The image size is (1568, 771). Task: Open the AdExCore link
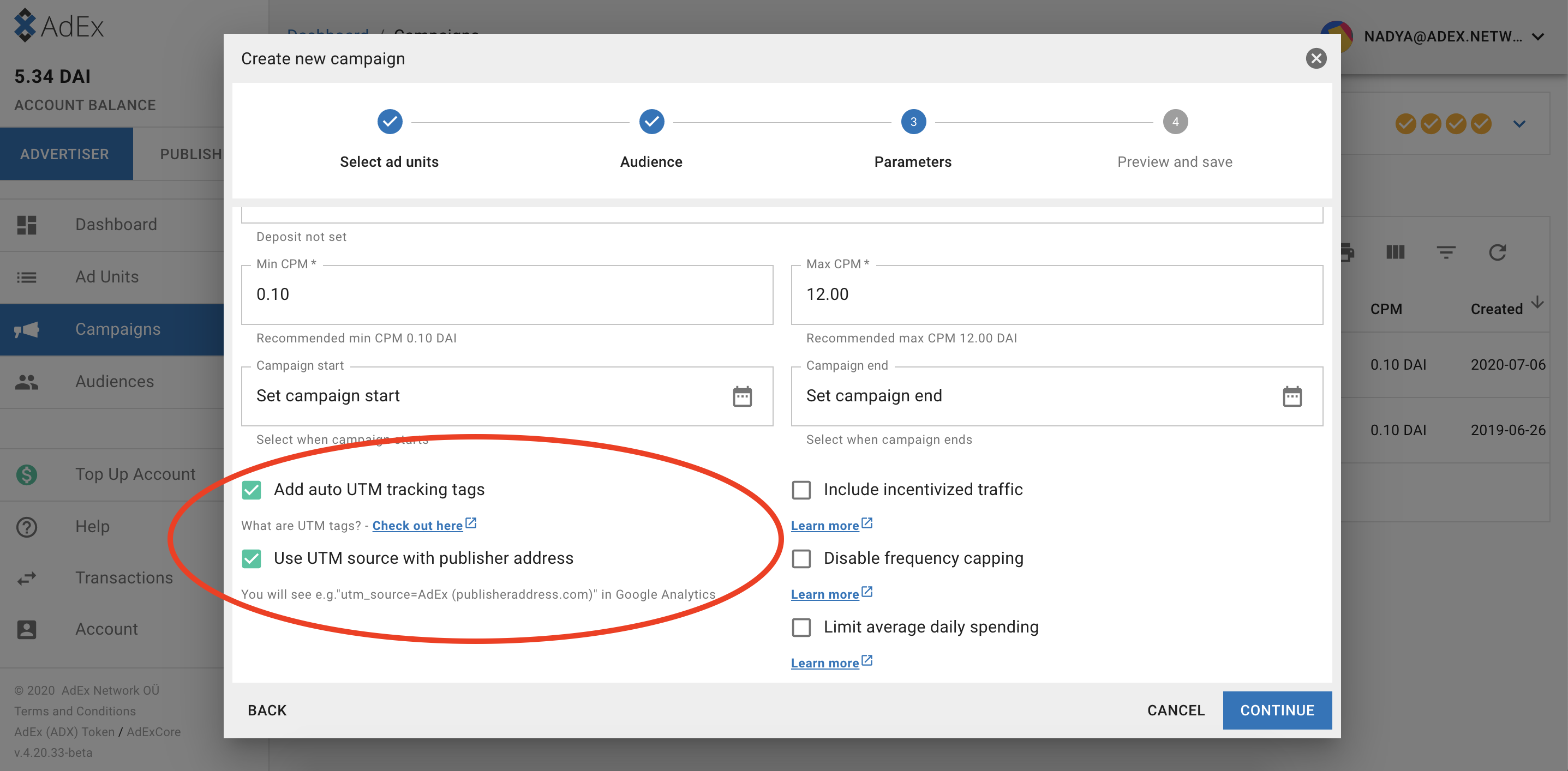click(x=153, y=732)
